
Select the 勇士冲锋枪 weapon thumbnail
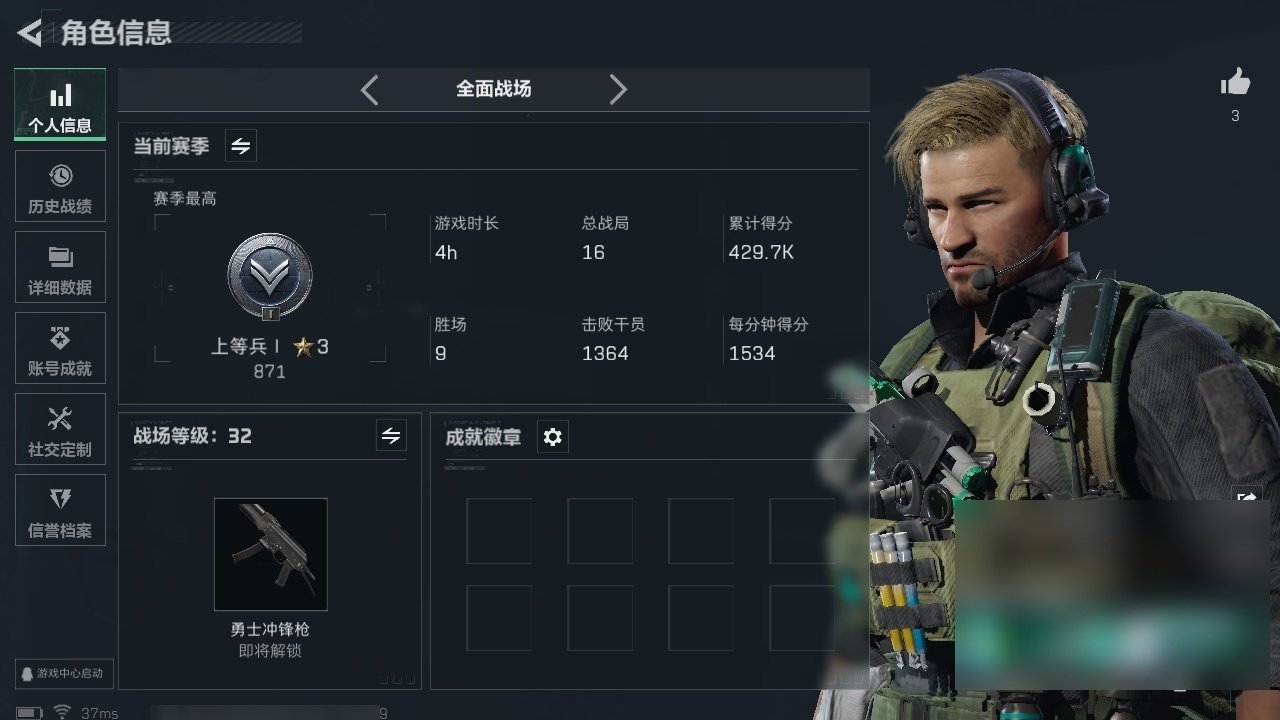click(270, 554)
